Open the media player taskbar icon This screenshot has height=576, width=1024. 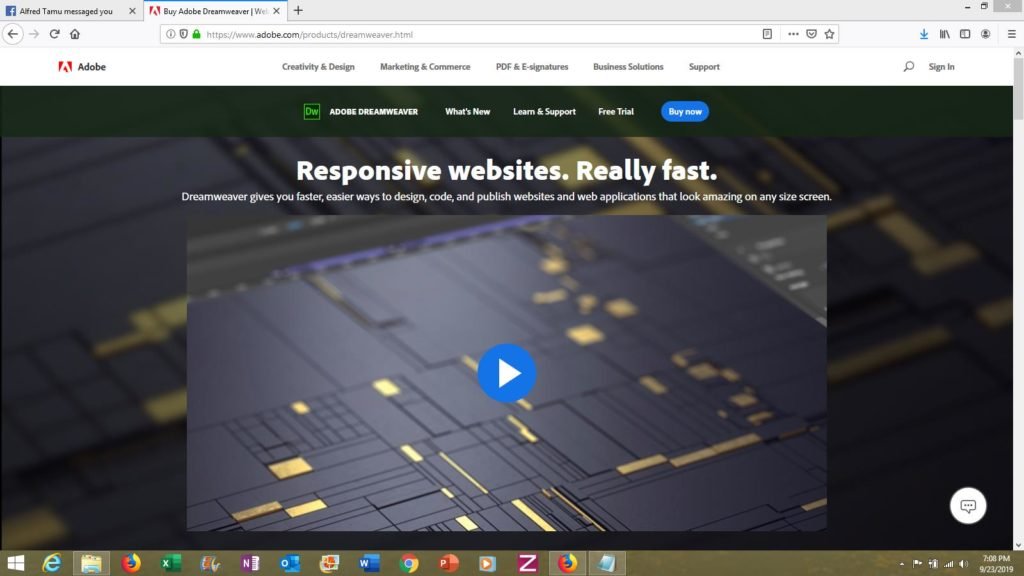pyautogui.click(x=487, y=563)
